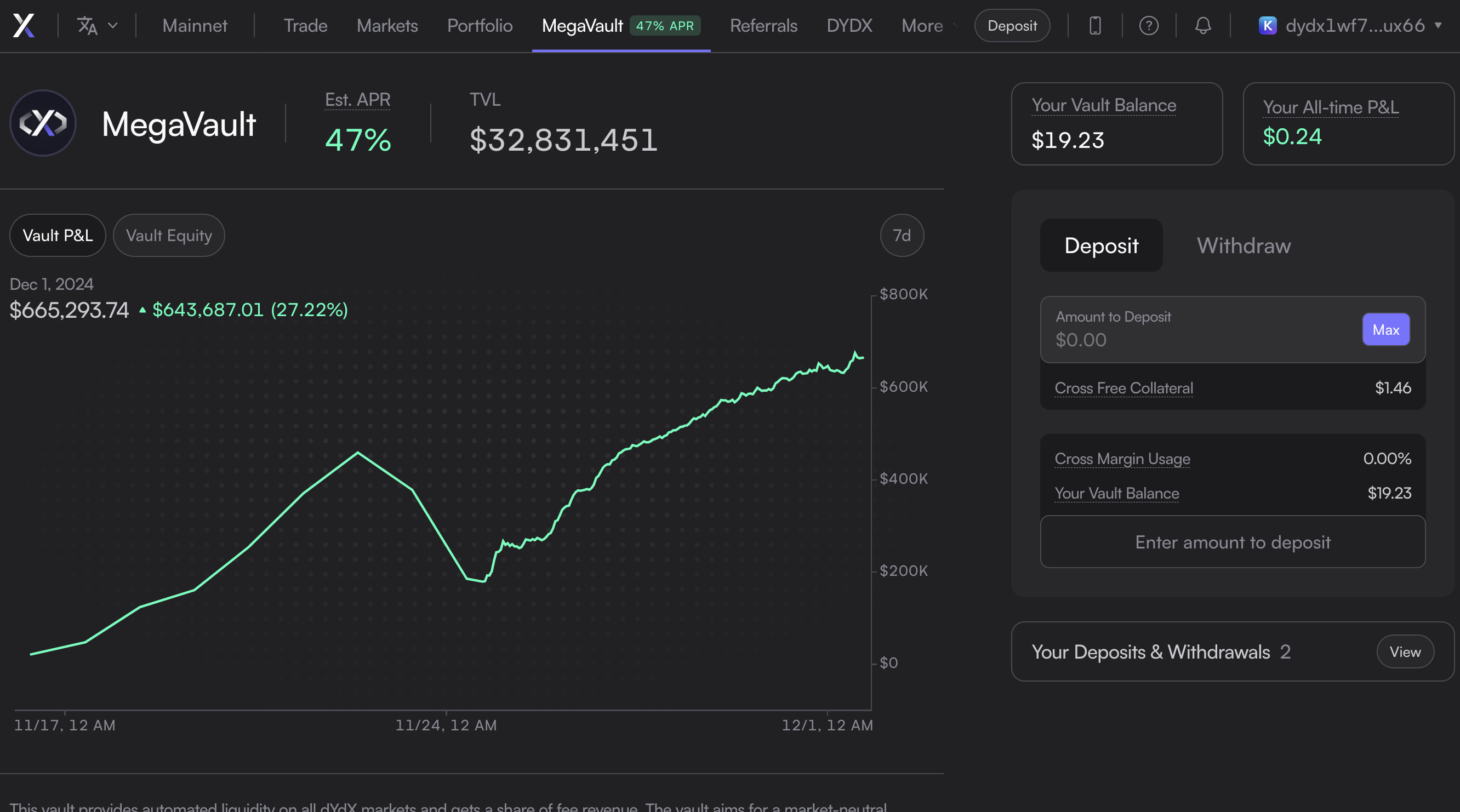Select the Withdraw tab
The width and height of the screenshot is (1460, 812).
tap(1244, 245)
